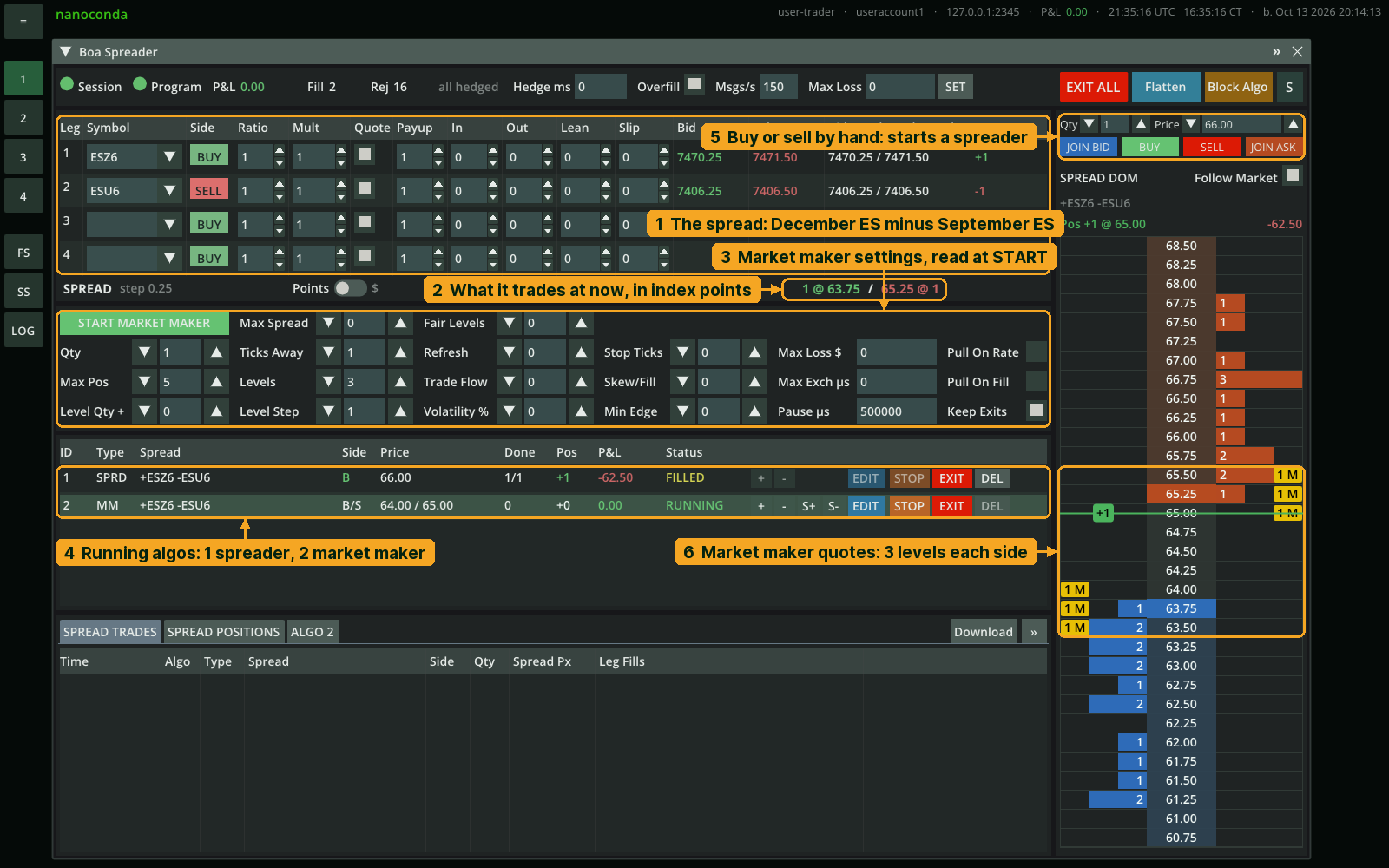
Task: Select the SPREAD TRADES tab
Action: [x=110, y=632]
